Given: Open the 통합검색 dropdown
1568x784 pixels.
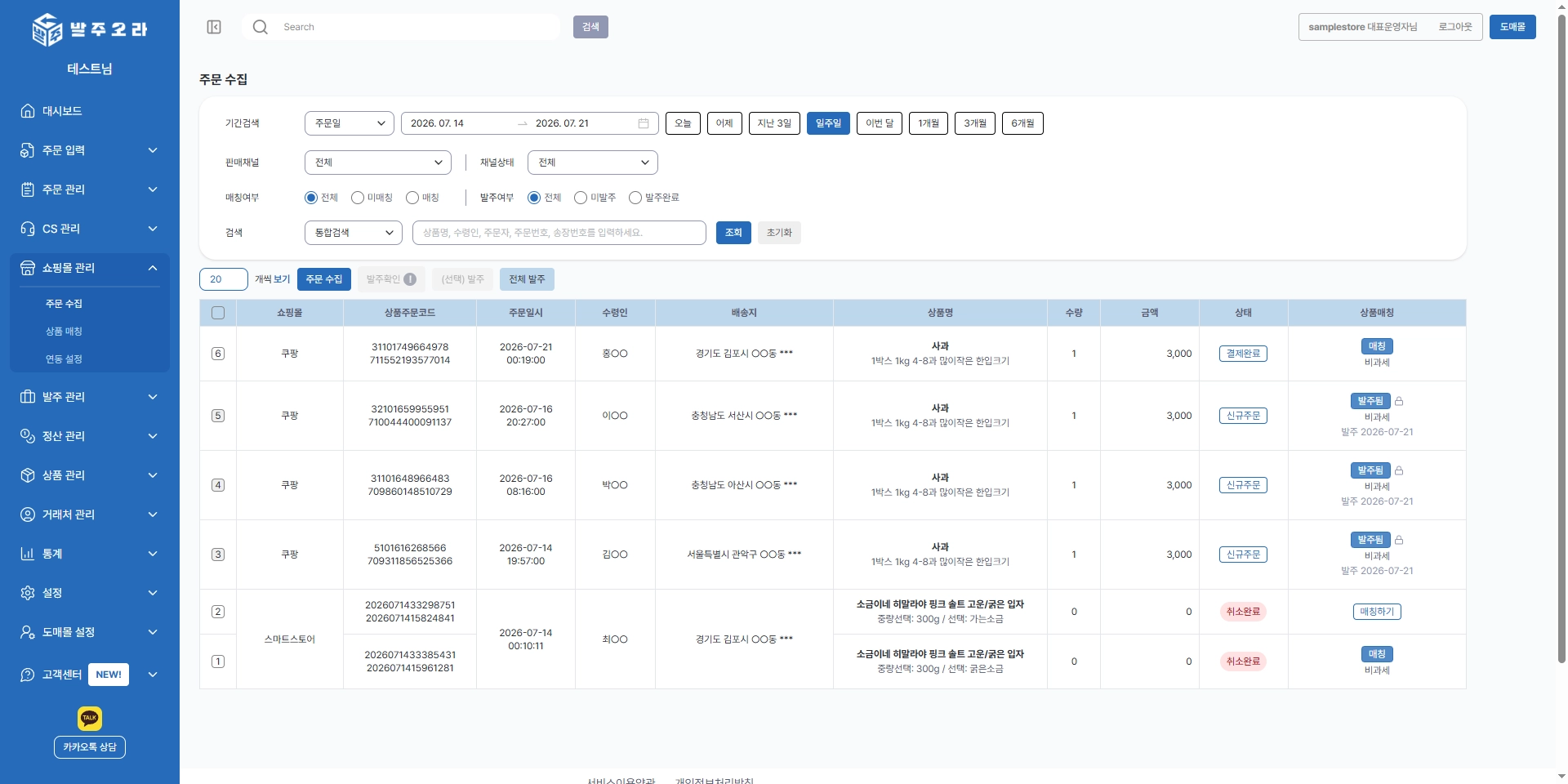Looking at the screenshot, I should click(x=354, y=233).
